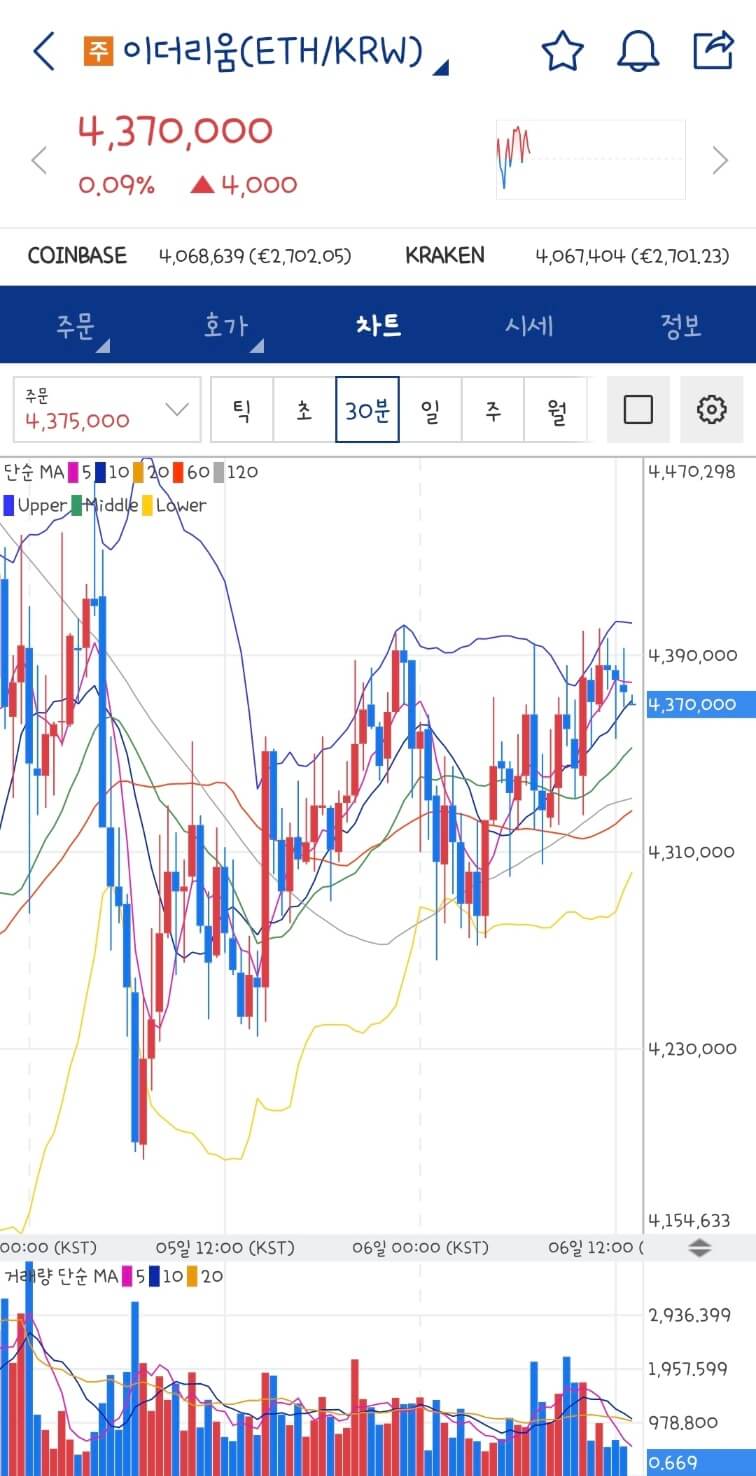Toggle fullscreen chart square icon
Viewport: 756px width, 1476px height.
(x=638, y=409)
